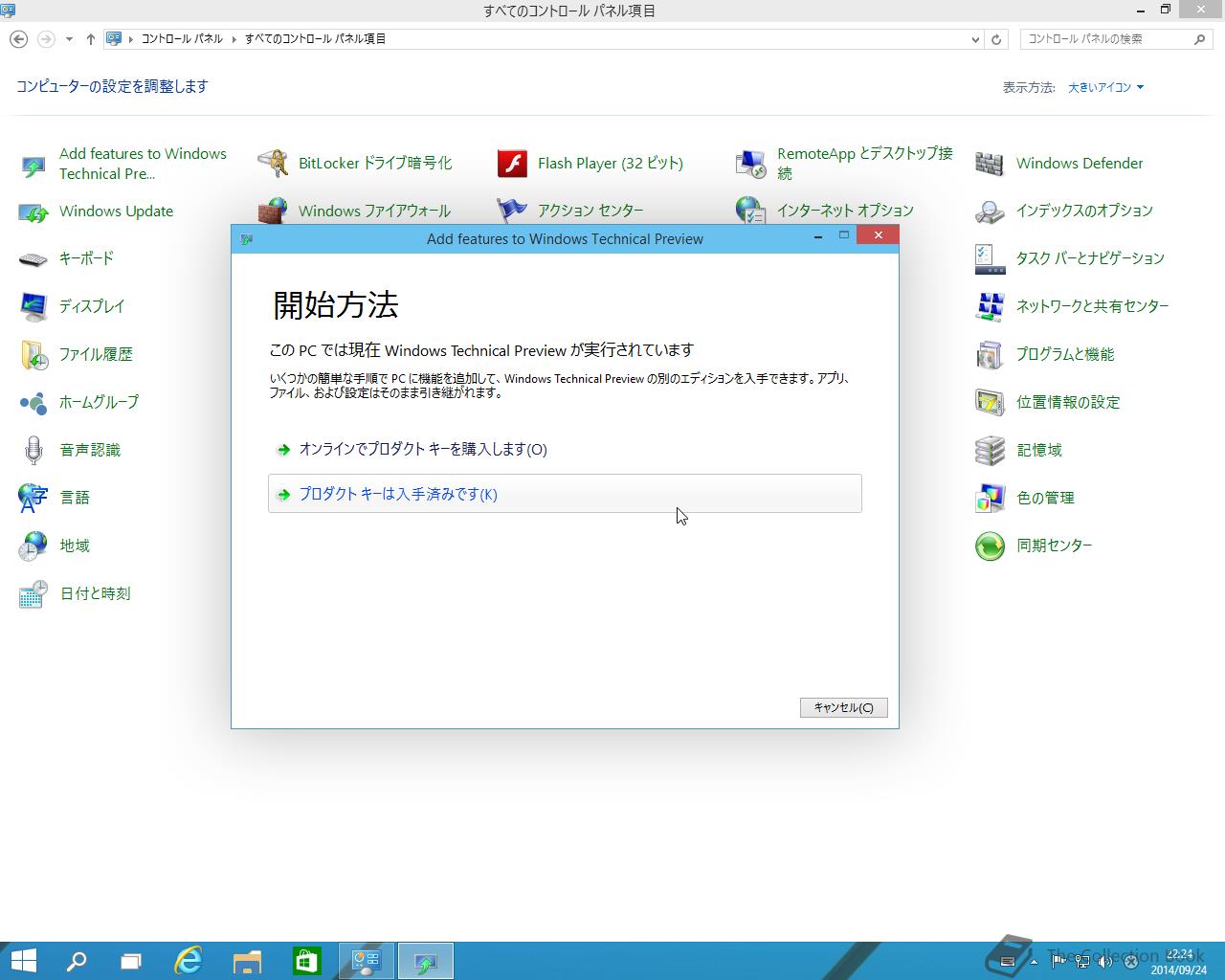Viewport: 1225px width, 980px height.
Task: Open インデックスのオプション icon
Action: point(990,212)
